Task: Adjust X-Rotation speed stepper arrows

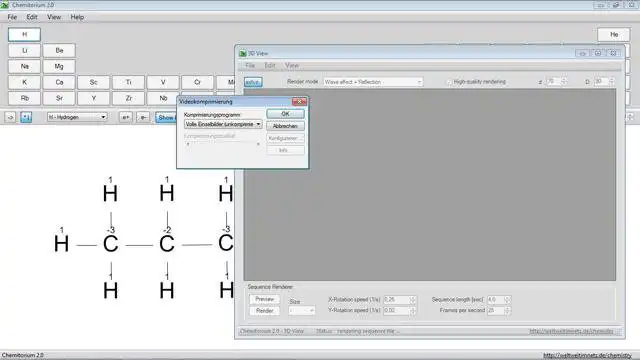Action: [413, 300]
